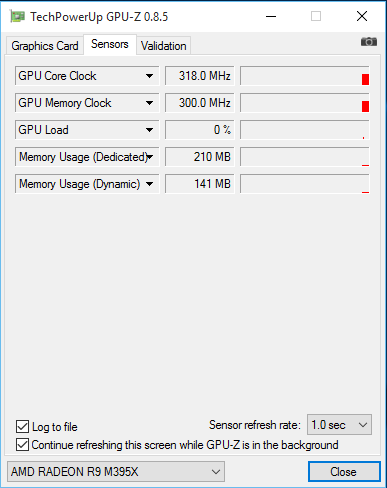Expand the GPU Memory Clock dropdown arrow
This screenshot has height=488, width=387.
tap(149, 103)
